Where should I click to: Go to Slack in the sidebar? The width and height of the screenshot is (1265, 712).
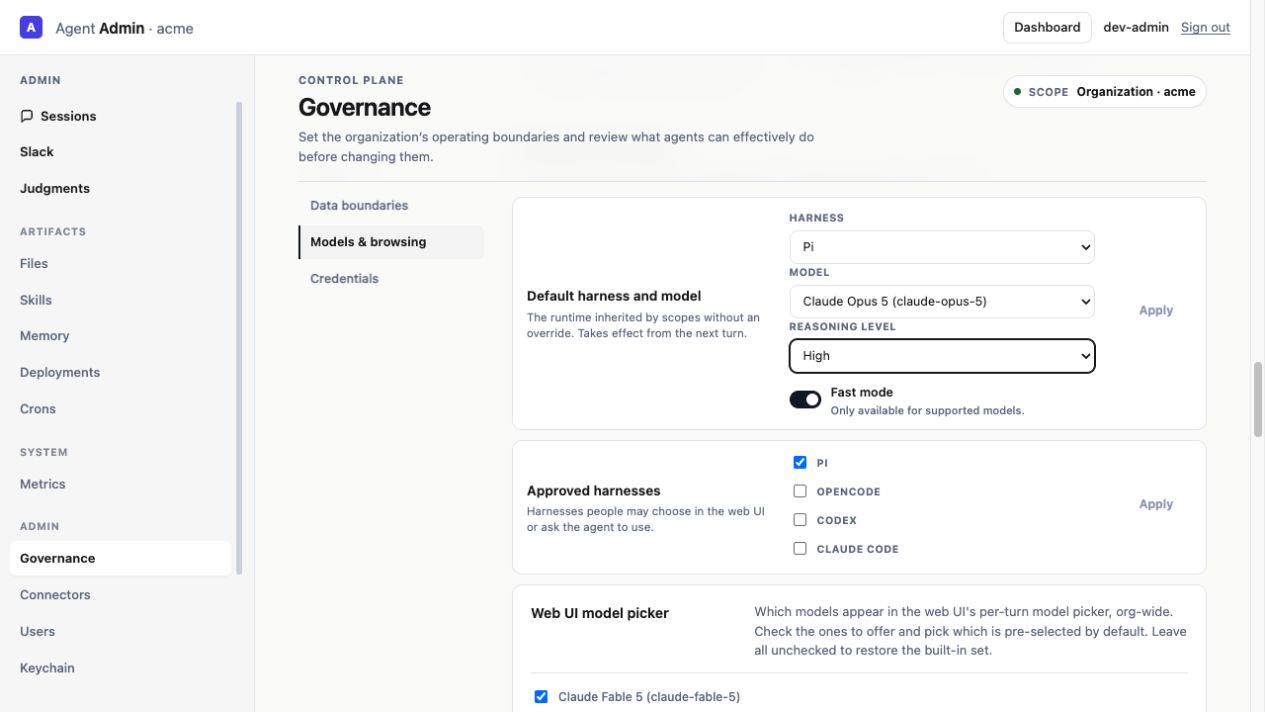pyautogui.click(x=120, y=152)
